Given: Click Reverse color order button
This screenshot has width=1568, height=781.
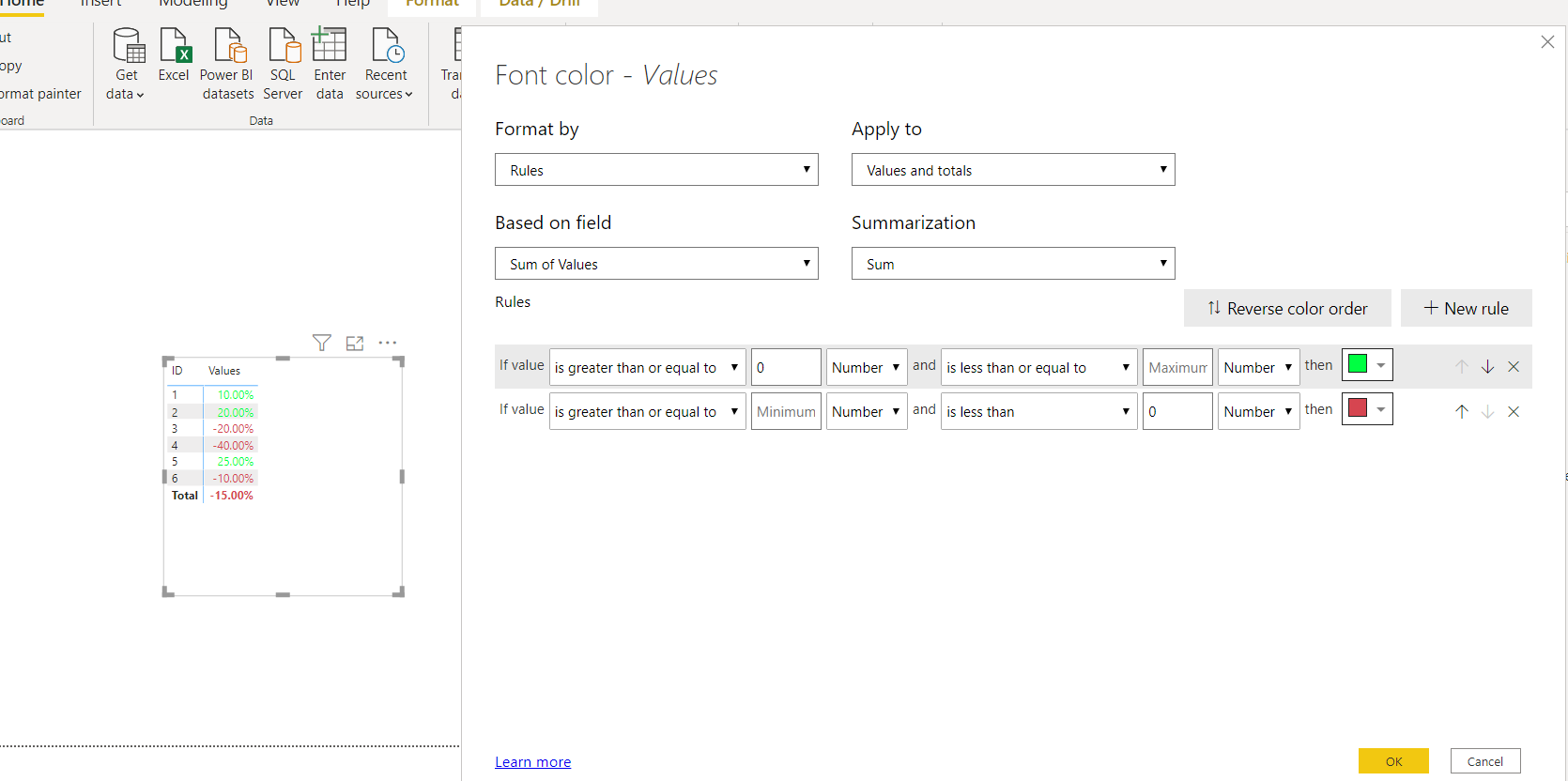Looking at the screenshot, I should (1287, 308).
